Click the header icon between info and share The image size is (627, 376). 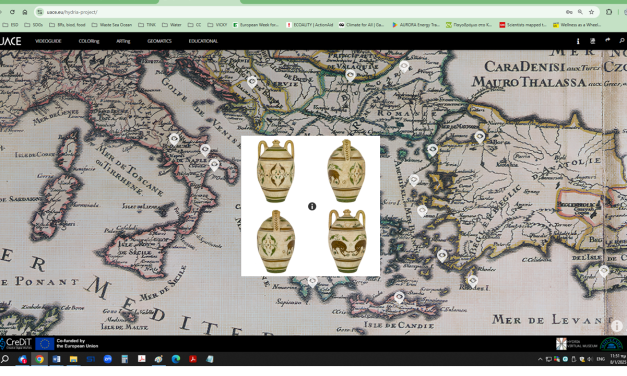point(593,41)
